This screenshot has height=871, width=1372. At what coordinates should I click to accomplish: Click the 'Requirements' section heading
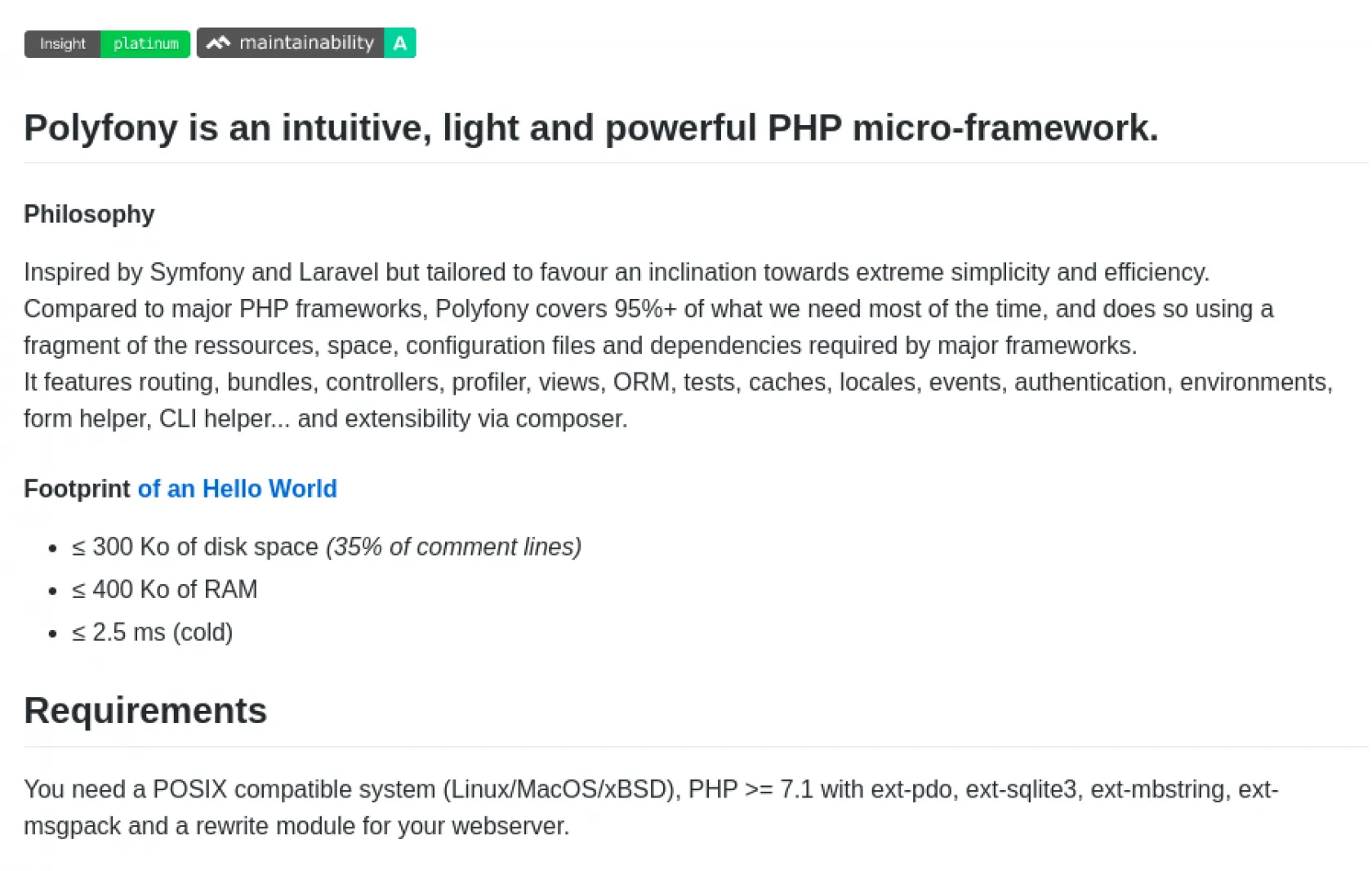pos(145,711)
